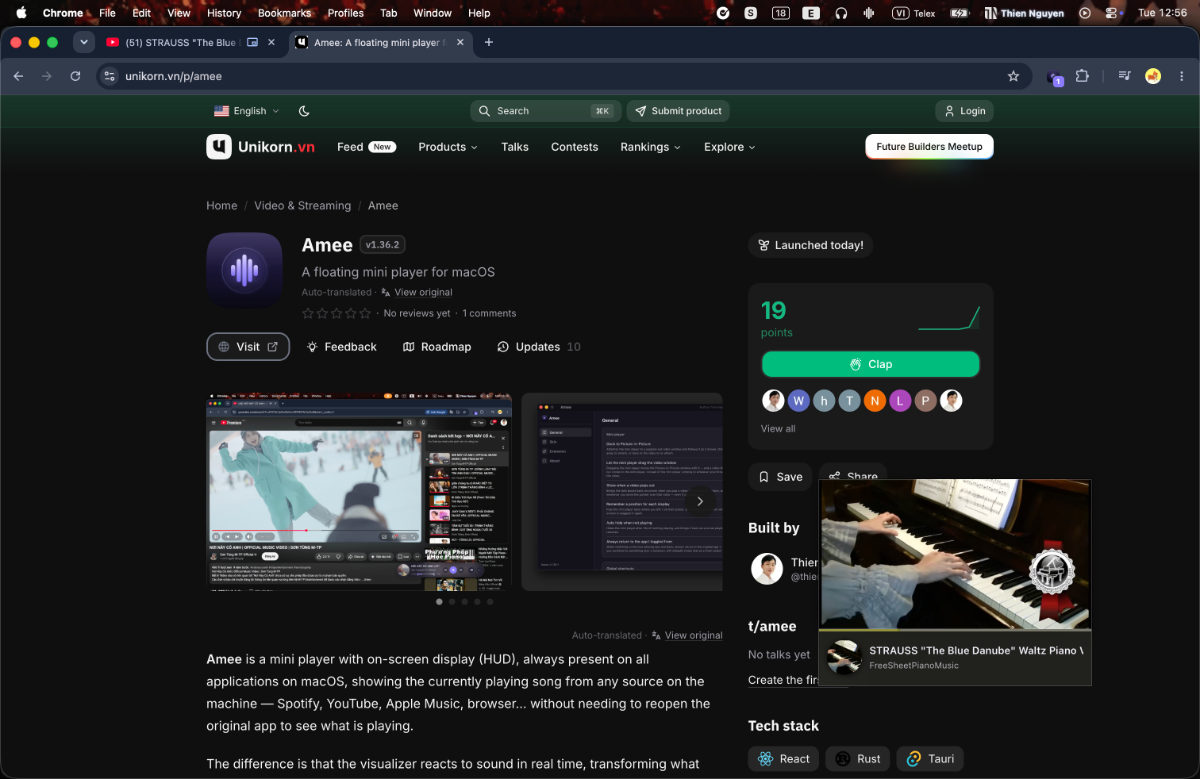This screenshot has height=779, width=1200.
Task: Open the Contests nav item
Action: [574, 147]
